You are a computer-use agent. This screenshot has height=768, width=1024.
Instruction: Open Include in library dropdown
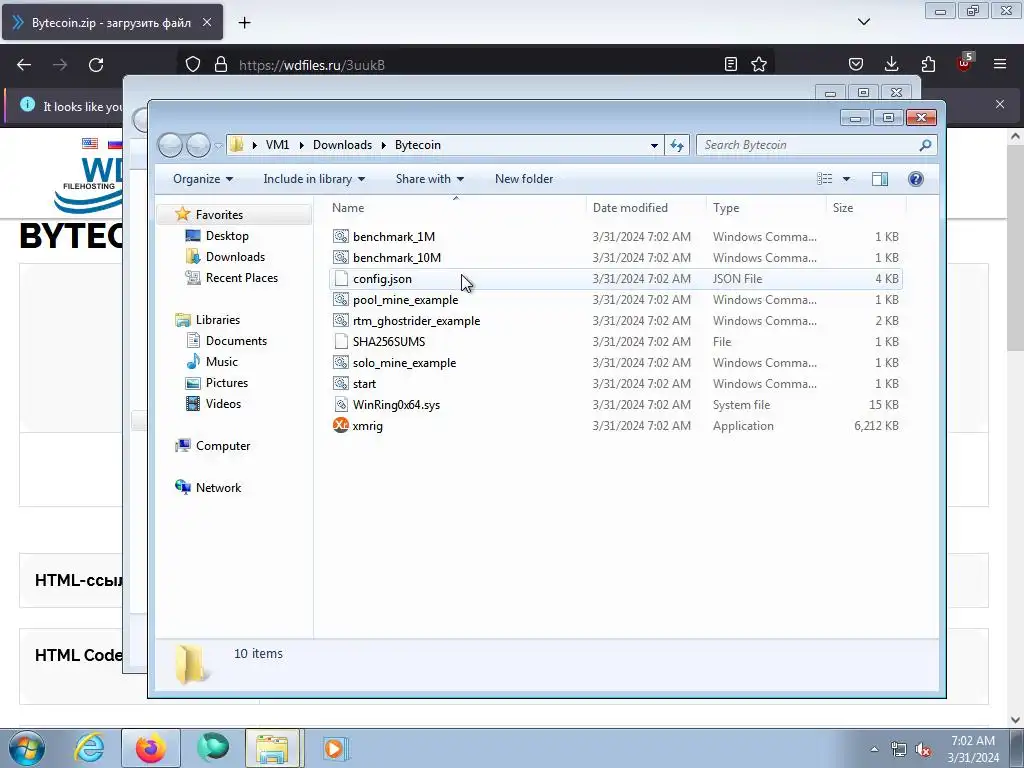(x=314, y=179)
